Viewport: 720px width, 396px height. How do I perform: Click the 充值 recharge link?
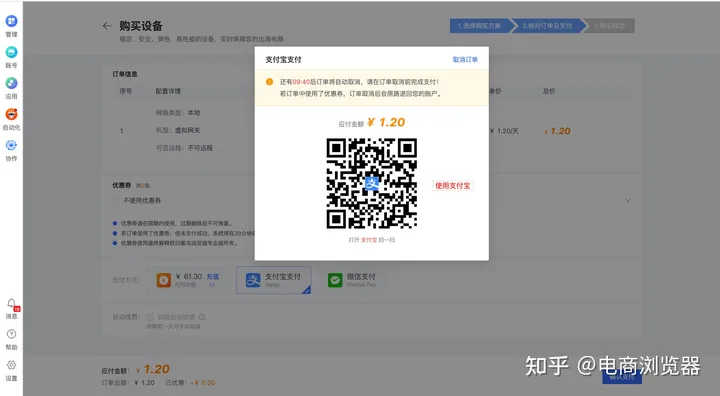tap(213, 277)
